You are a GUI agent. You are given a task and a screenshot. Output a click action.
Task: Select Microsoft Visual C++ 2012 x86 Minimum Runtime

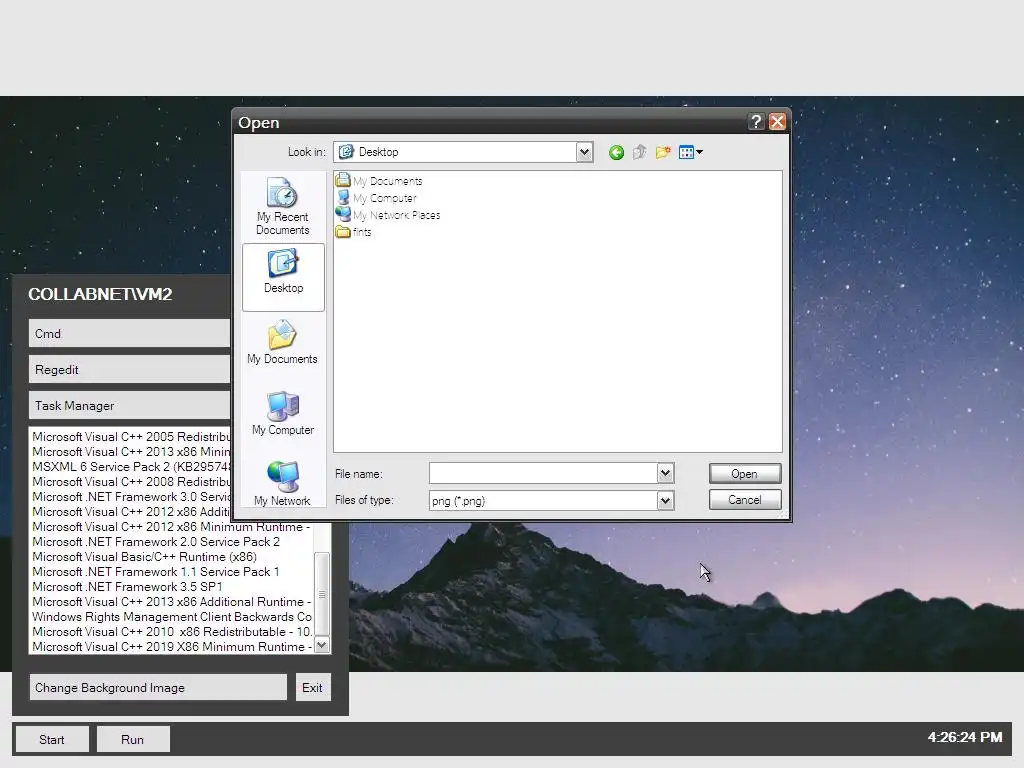point(172,527)
